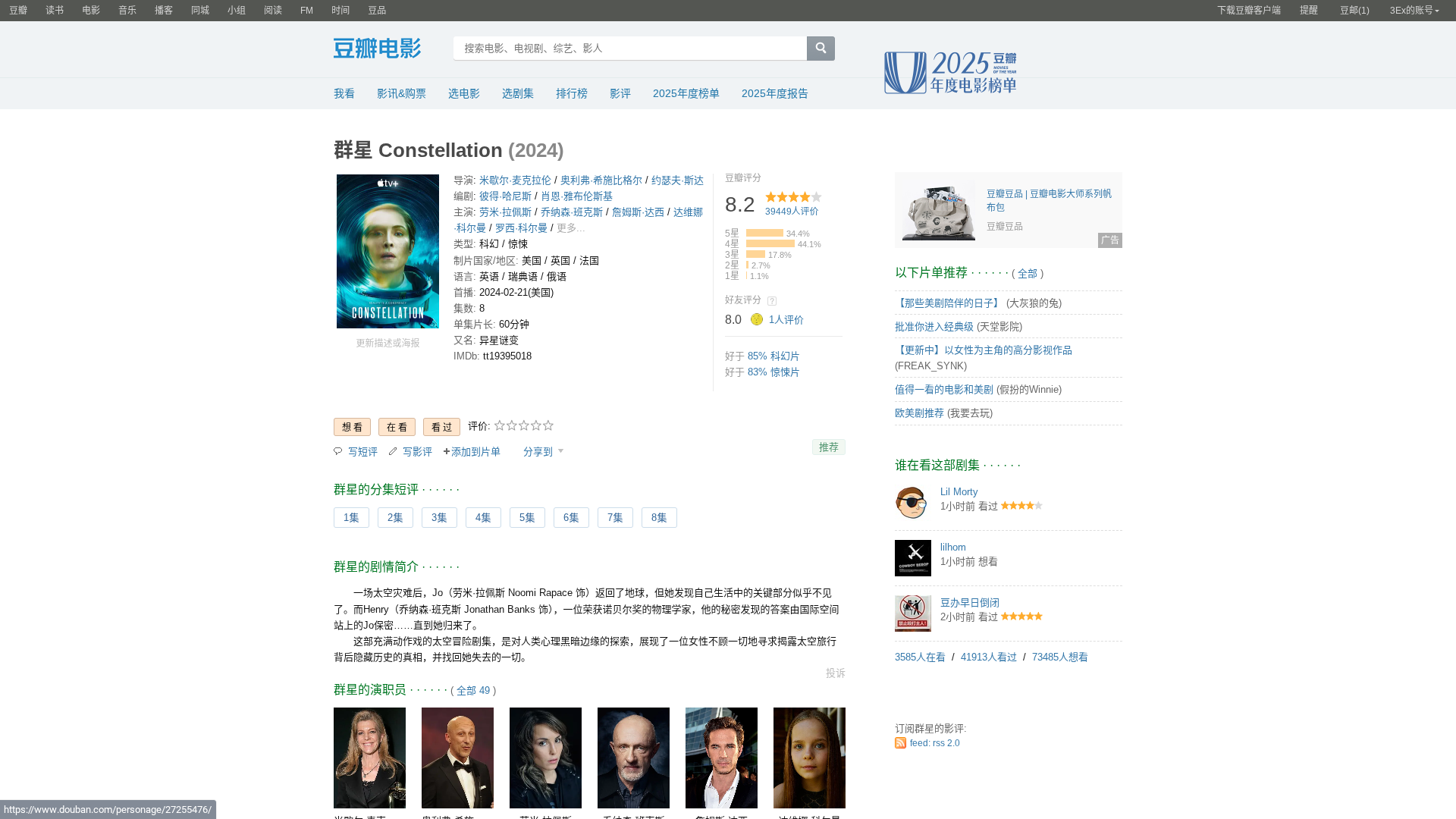Open episode 1集 short reviews
The image size is (1456, 819).
[351, 518]
